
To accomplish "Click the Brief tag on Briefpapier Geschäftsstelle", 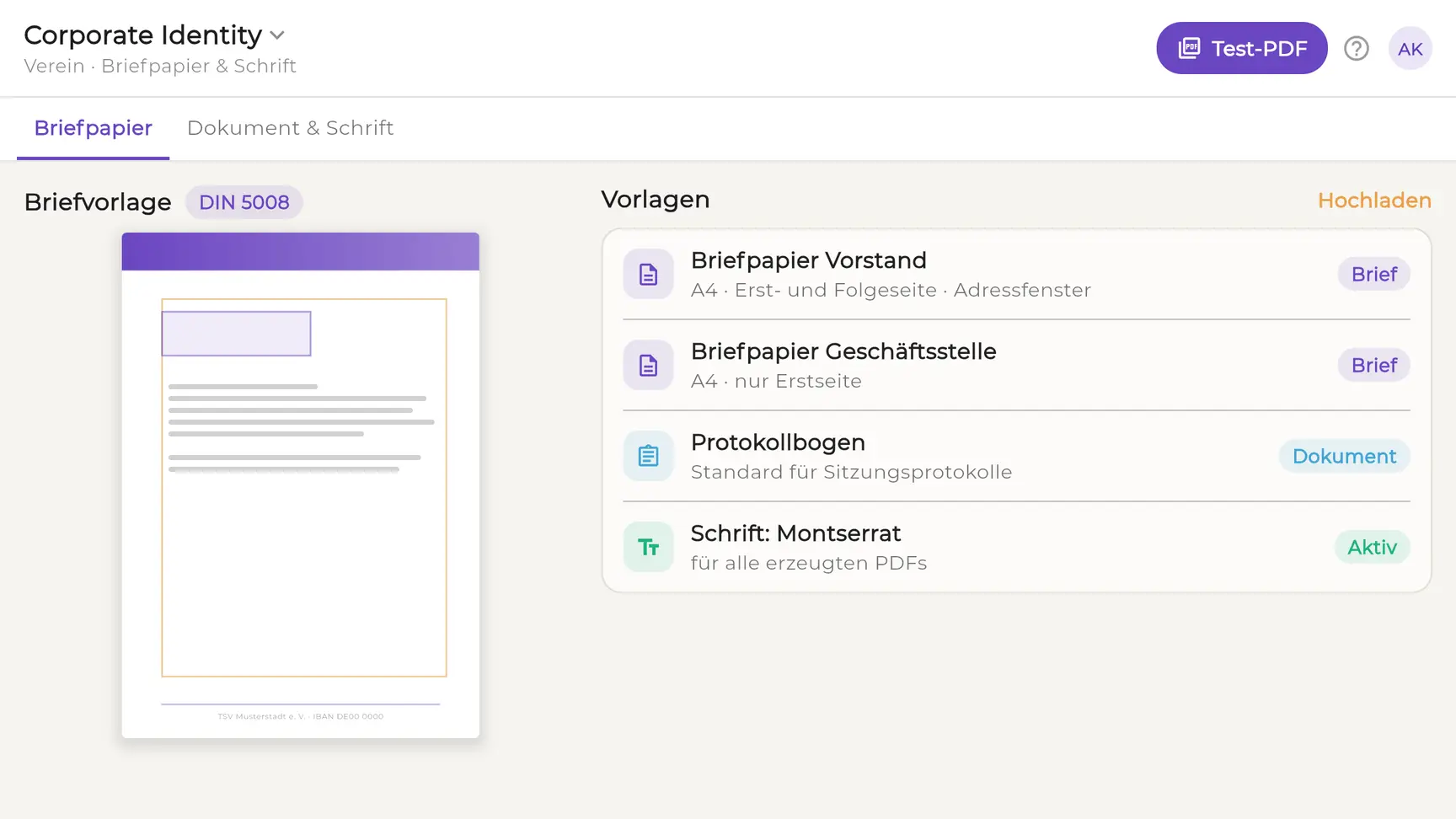I will click(1374, 365).
